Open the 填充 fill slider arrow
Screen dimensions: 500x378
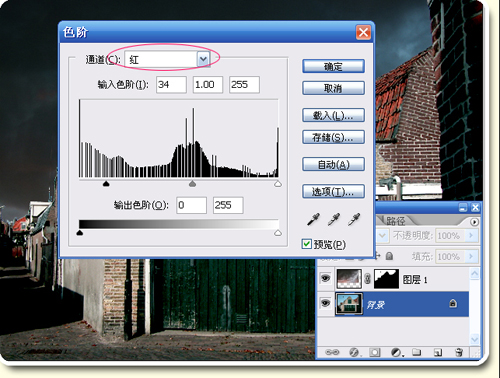click(471, 256)
